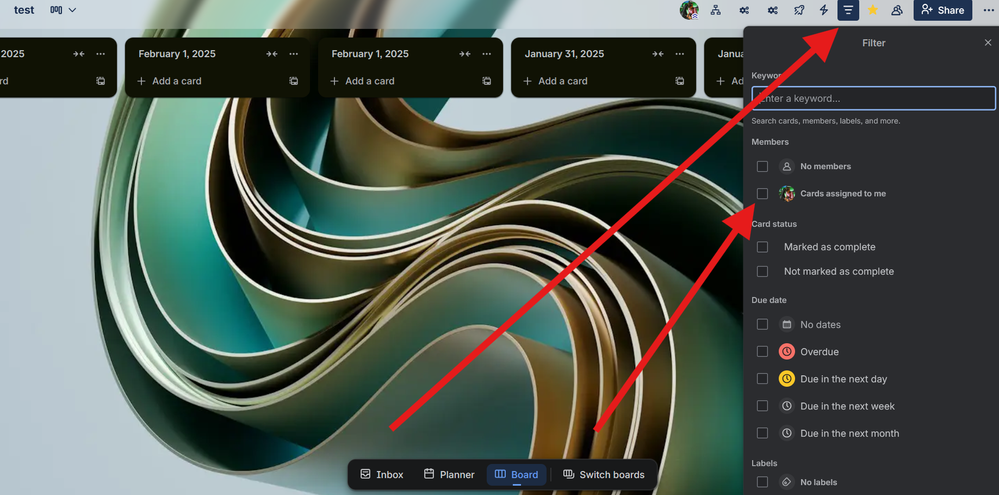This screenshot has width=999, height=495.
Task: Enable the Not marked as complete filter
Action: pyautogui.click(x=762, y=271)
